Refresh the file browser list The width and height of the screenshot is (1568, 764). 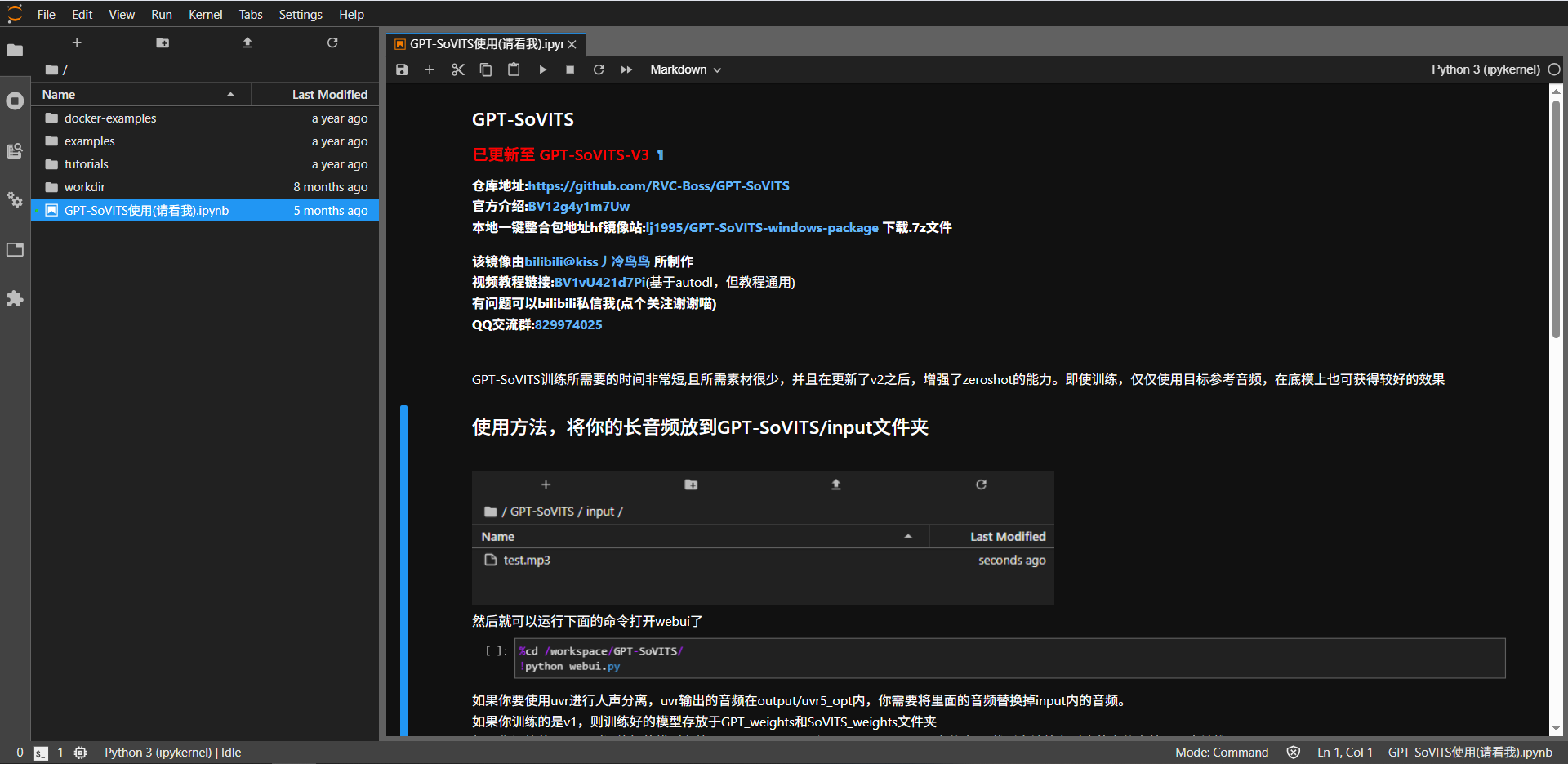tap(332, 42)
